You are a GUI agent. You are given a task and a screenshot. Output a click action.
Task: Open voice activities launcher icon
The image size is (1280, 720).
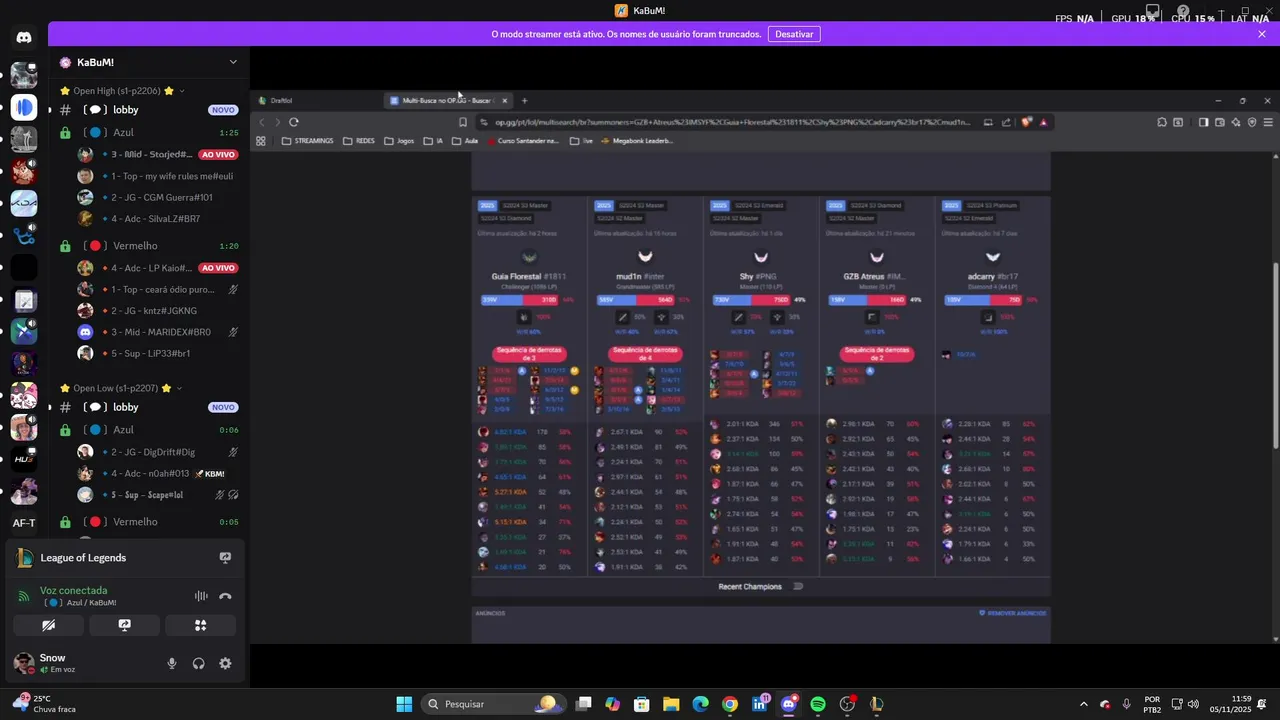(x=201, y=625)
